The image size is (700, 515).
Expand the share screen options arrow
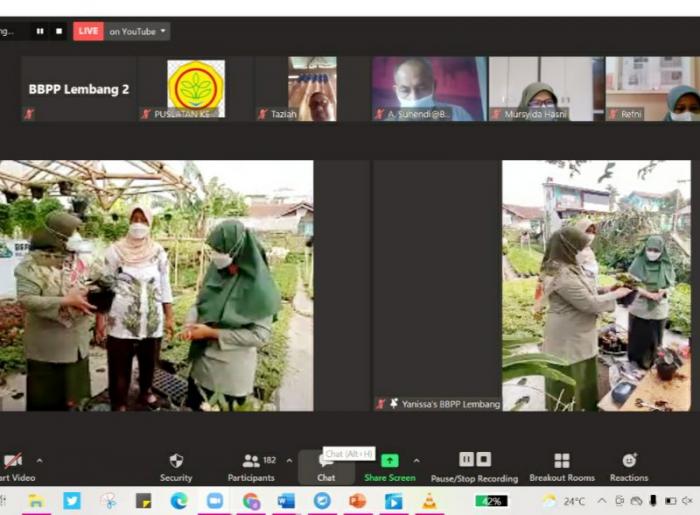pyautogui.click(x=416, y=461)
